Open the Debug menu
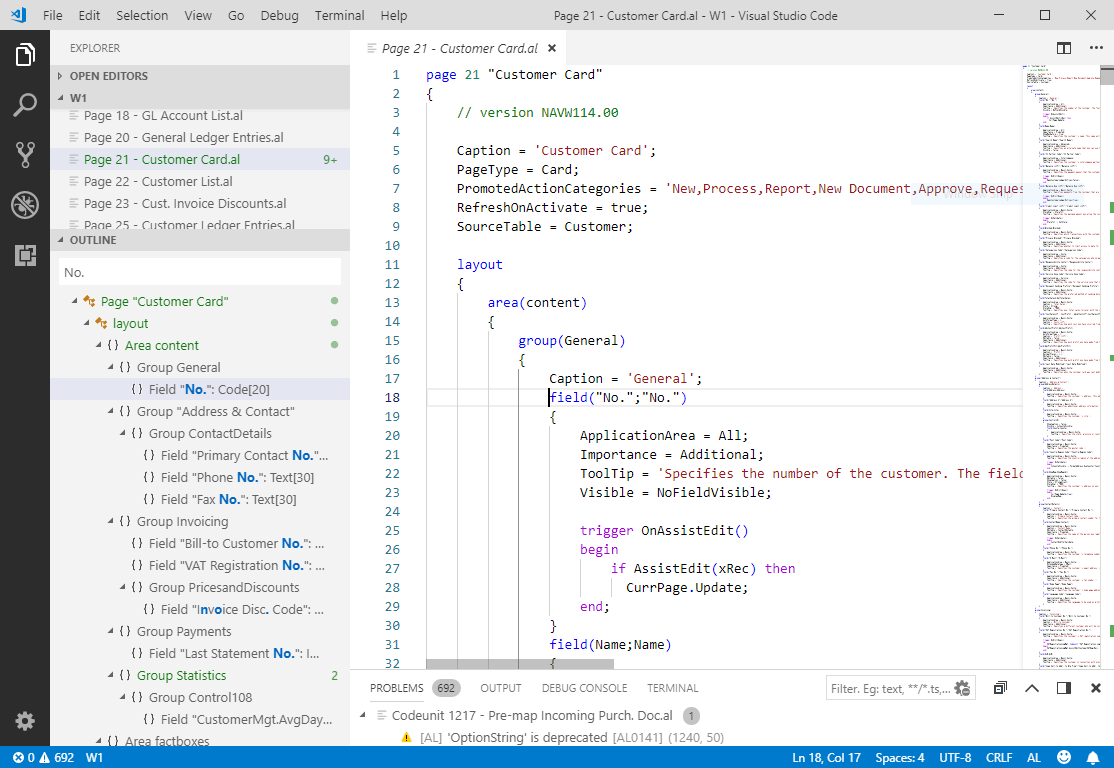 pyautogui.click(x=279, y=15)
